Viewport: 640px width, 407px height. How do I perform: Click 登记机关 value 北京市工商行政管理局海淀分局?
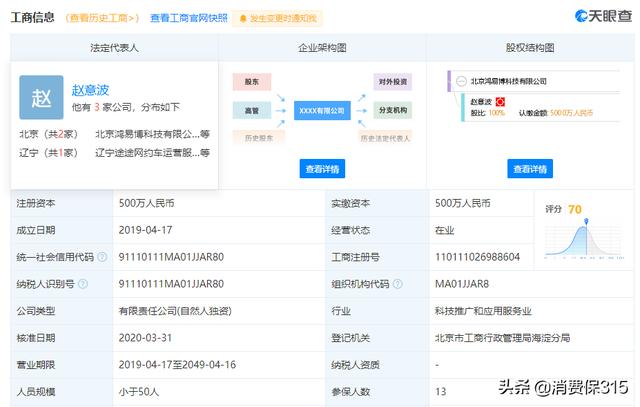point(502,338)
